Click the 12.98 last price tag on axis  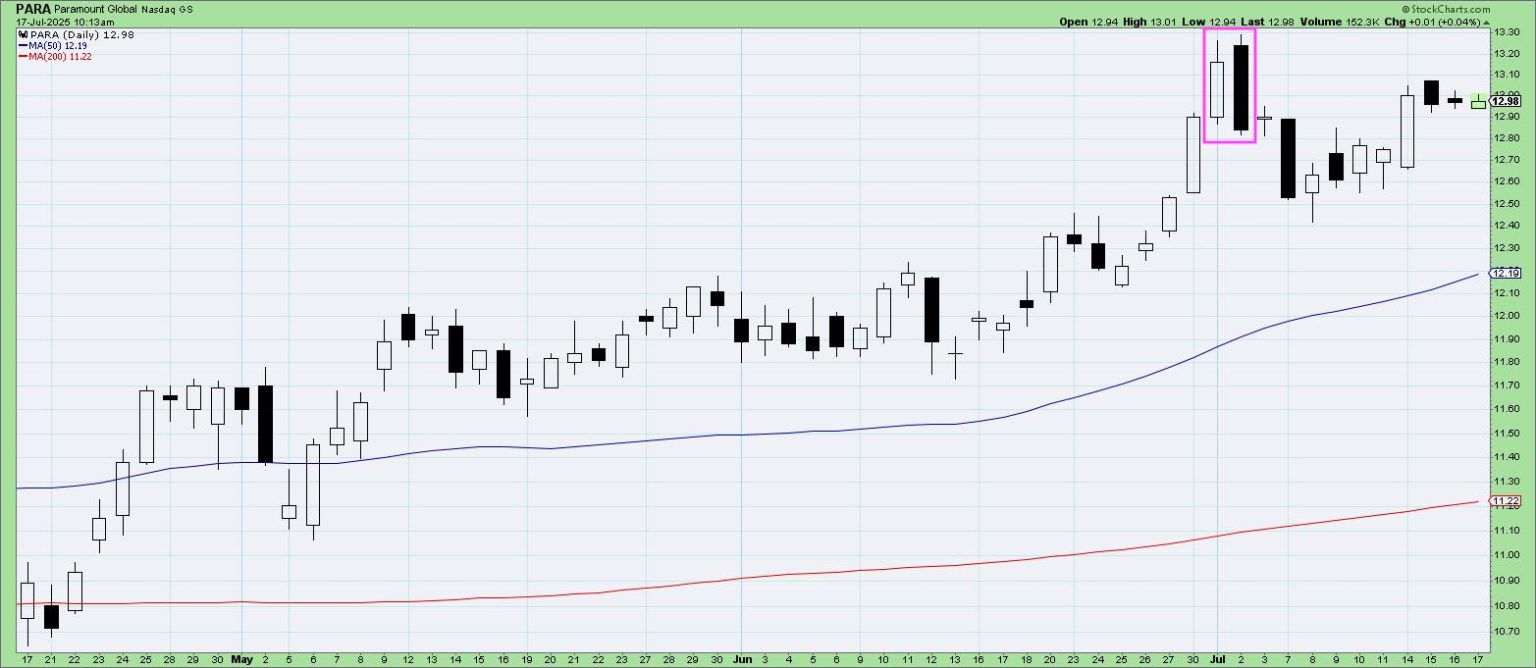click(1504, 100)
